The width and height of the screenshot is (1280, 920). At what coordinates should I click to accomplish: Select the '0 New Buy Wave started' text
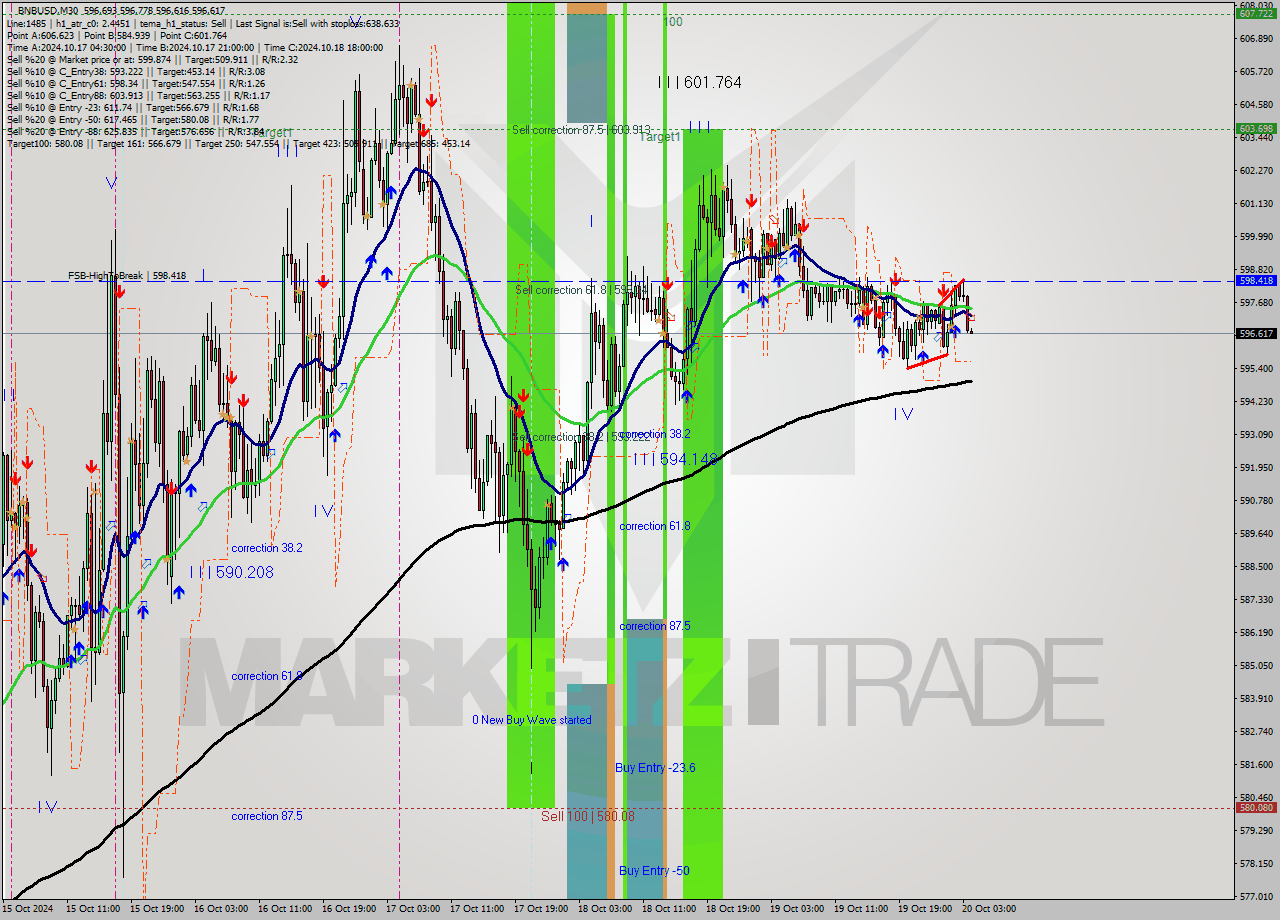click(532, 720)
